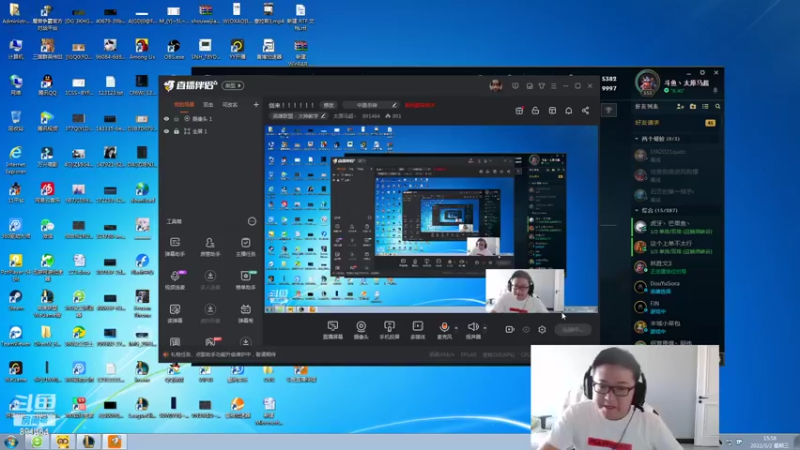Viewport: 800px width, 450px height.
Task: Open the 读弹幕 tool
Action: 175,313
